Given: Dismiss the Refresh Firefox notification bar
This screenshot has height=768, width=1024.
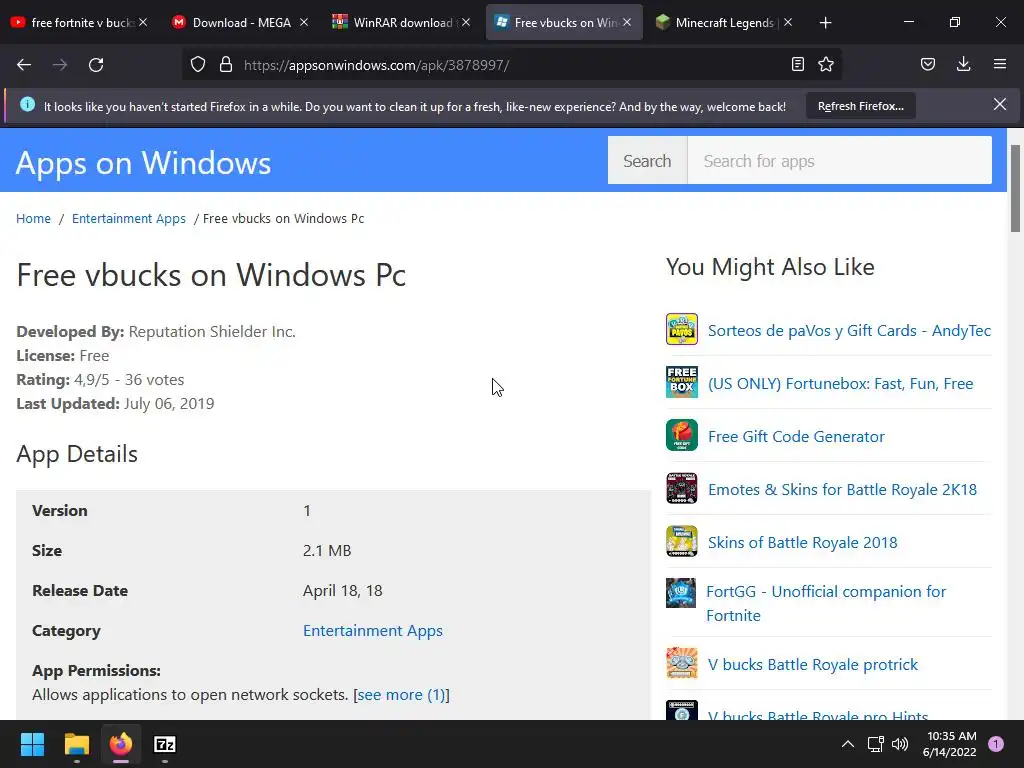Looking at the screenshot, I should click(1000, 104).
